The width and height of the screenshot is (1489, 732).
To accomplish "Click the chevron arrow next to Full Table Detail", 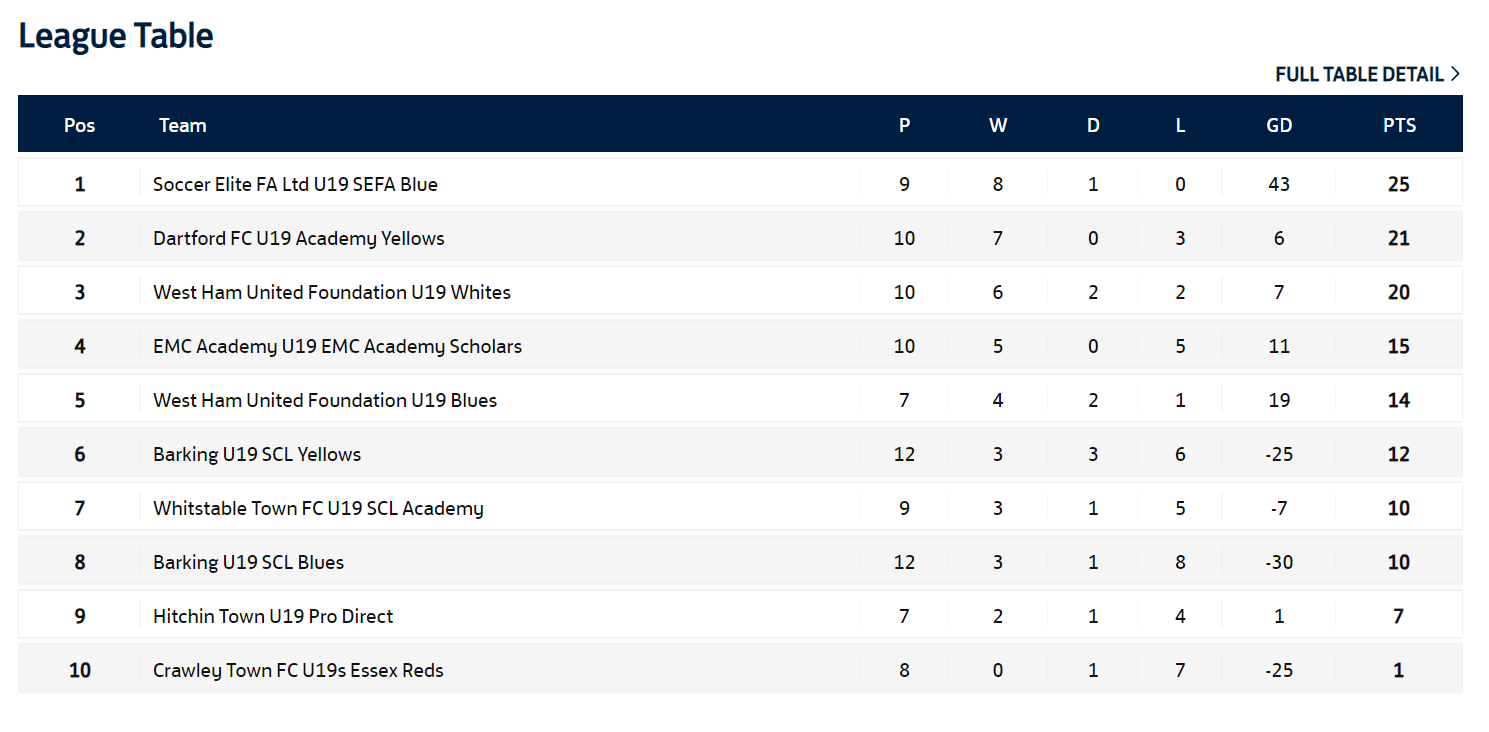I will 1455,74.
